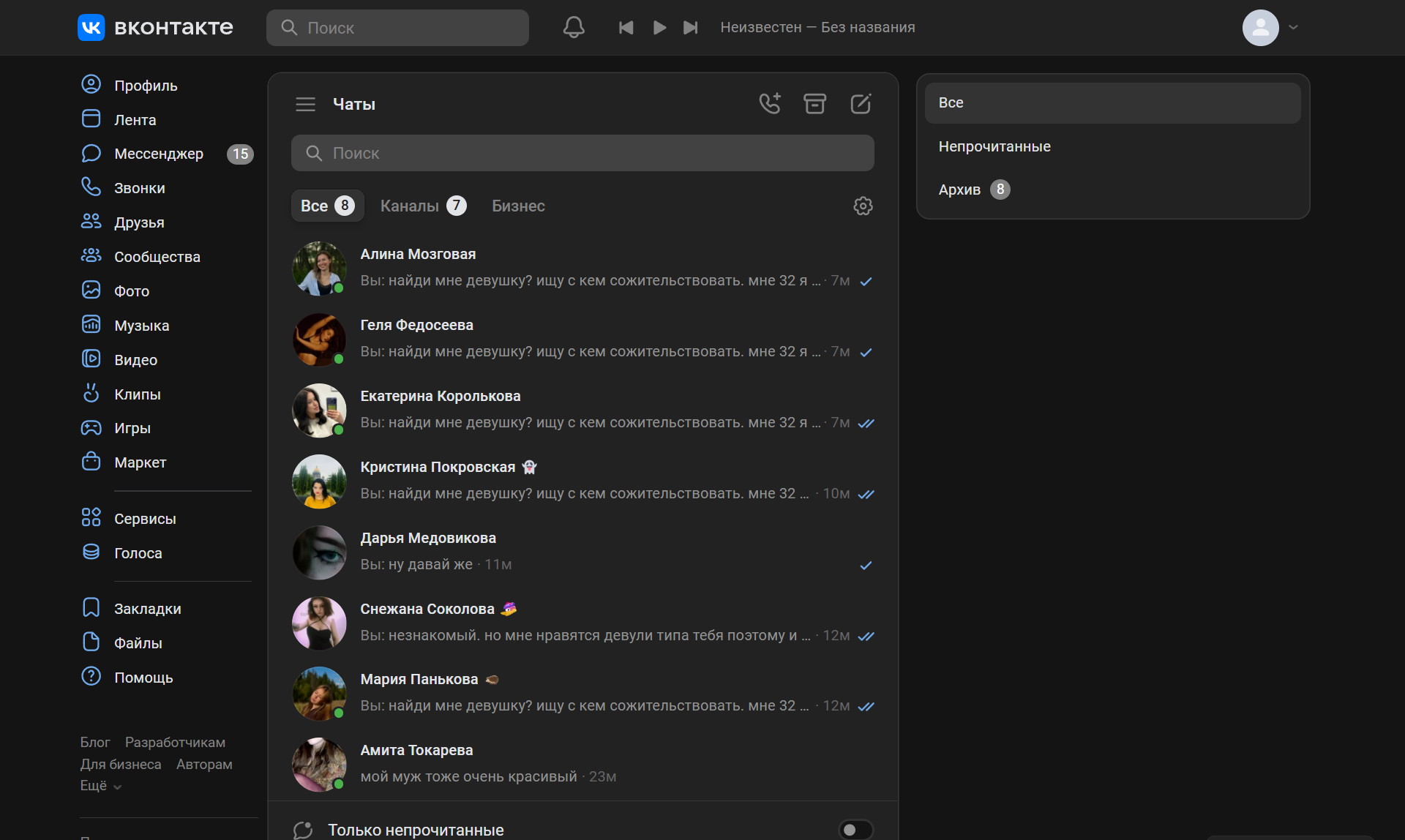Open the hamburger menu beside Чаты

(305, 105)
